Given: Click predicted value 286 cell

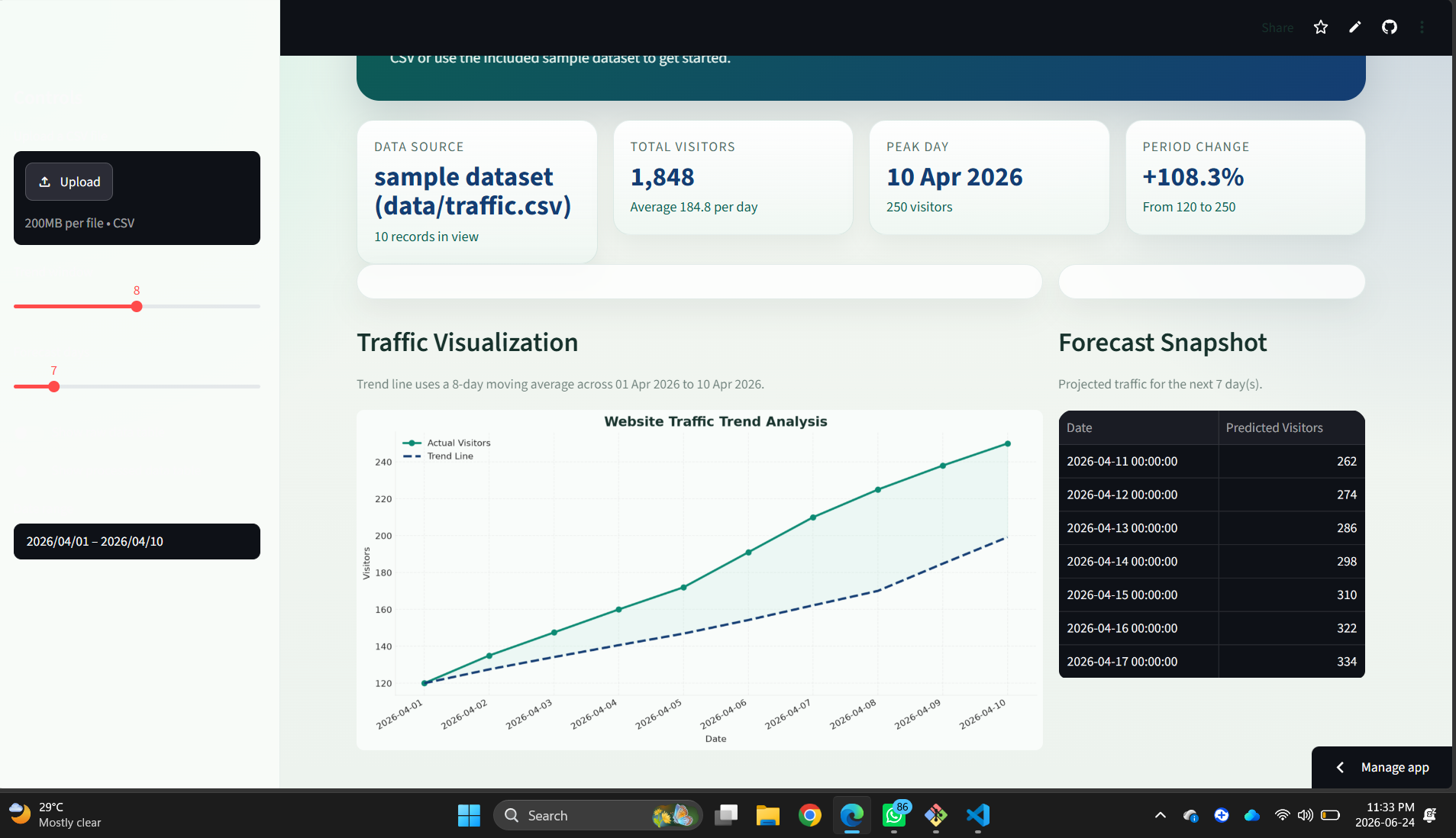Looking at the screenshot, I should pos(1291,528).
